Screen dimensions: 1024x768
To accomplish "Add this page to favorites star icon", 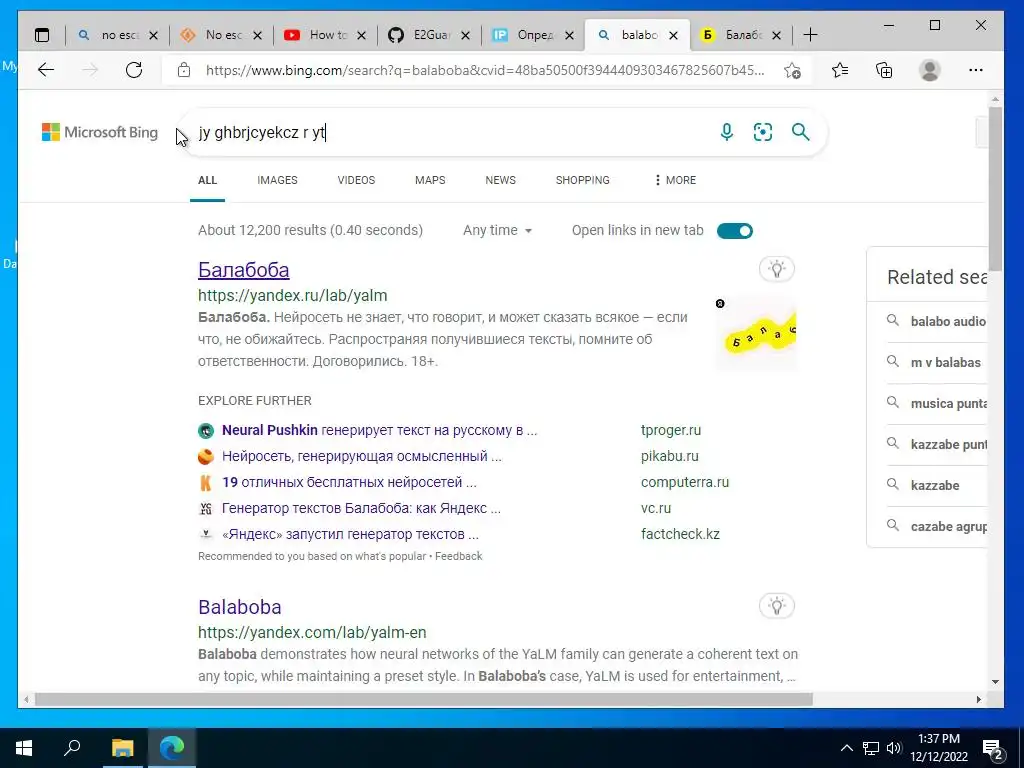I will click(792, 71).
